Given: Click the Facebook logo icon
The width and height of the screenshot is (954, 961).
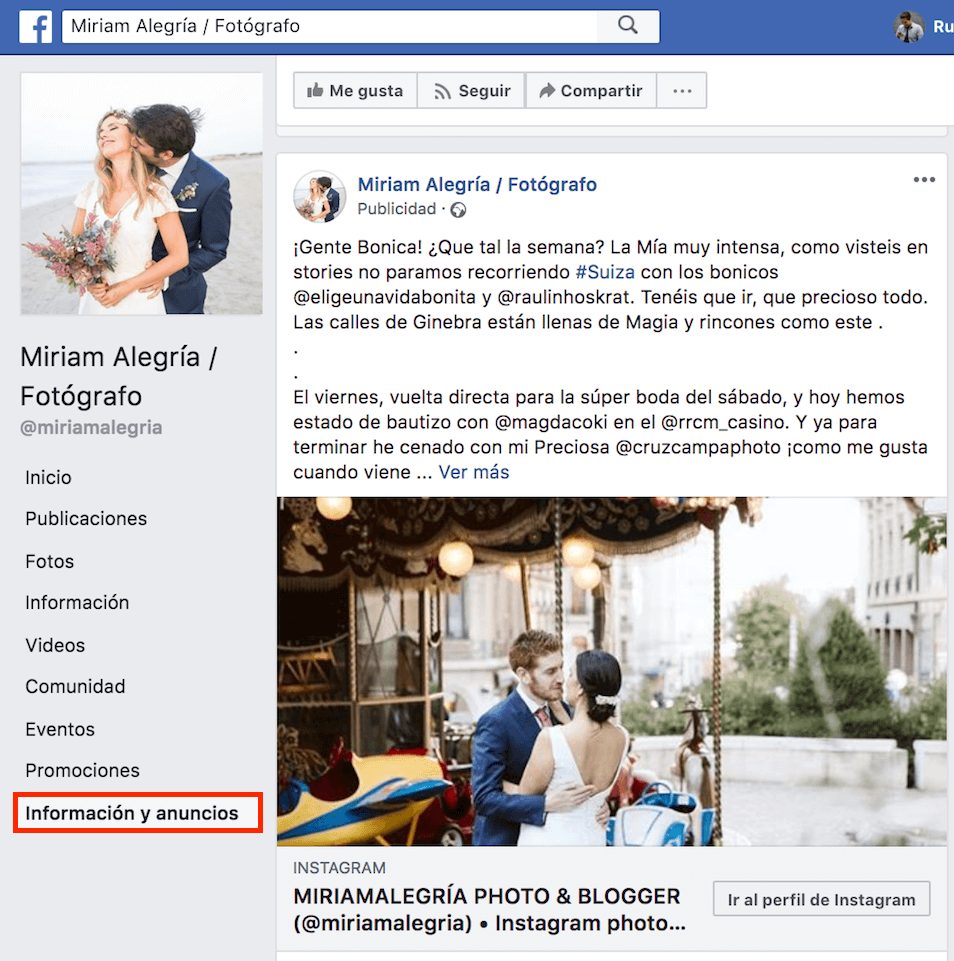Looking at the screenshot, I should (x=36, y=27).
